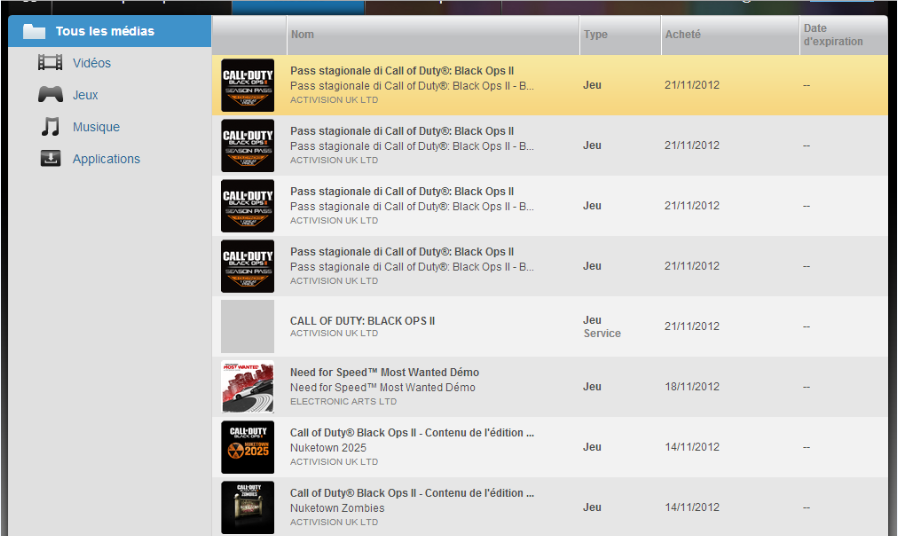Click the Nuketown 2025 thumbnail
898x536 pixels.
point(247,447)
